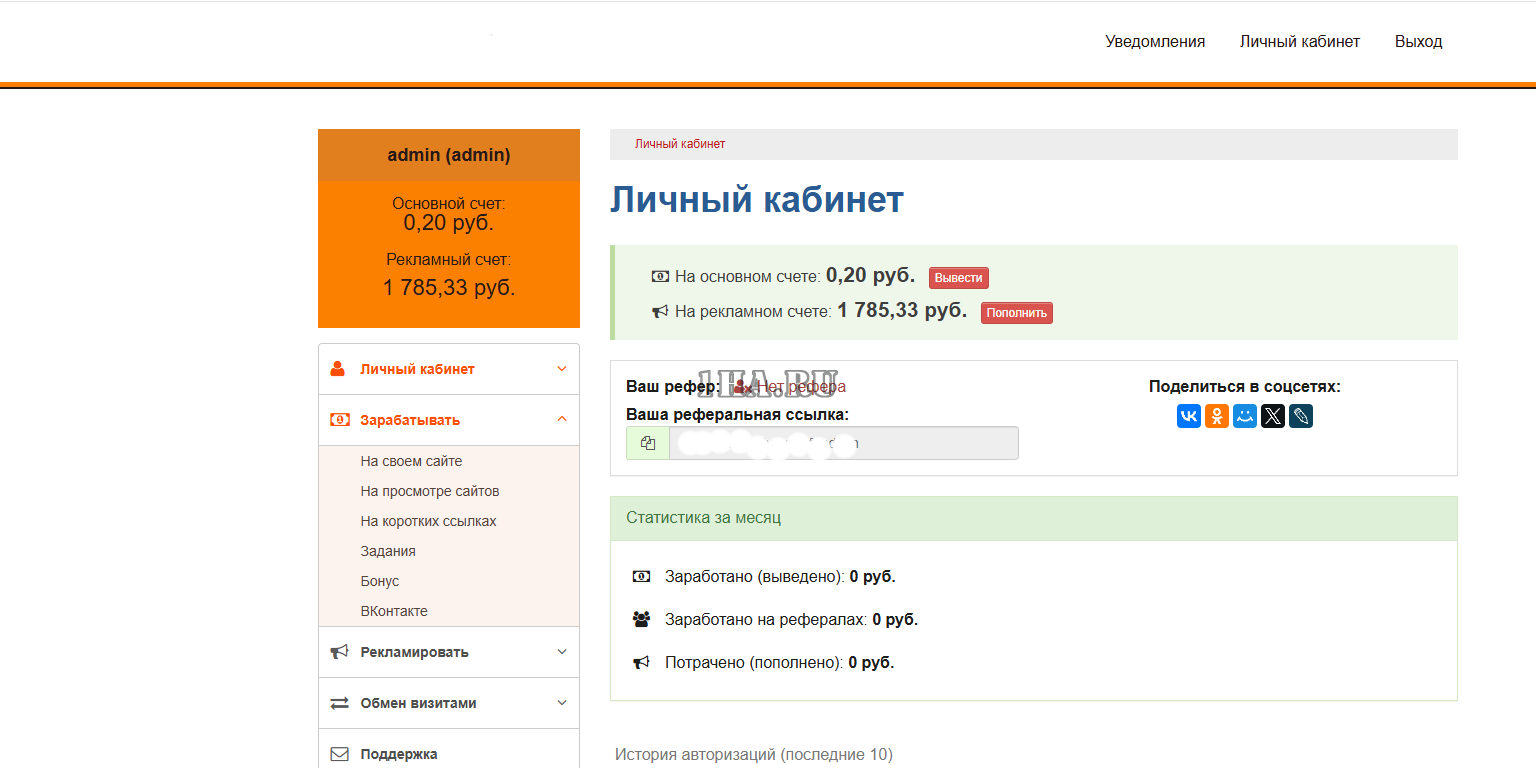Collapse the Зарабатывать section chevron
1536x768 pixels.
coord(561,420)
